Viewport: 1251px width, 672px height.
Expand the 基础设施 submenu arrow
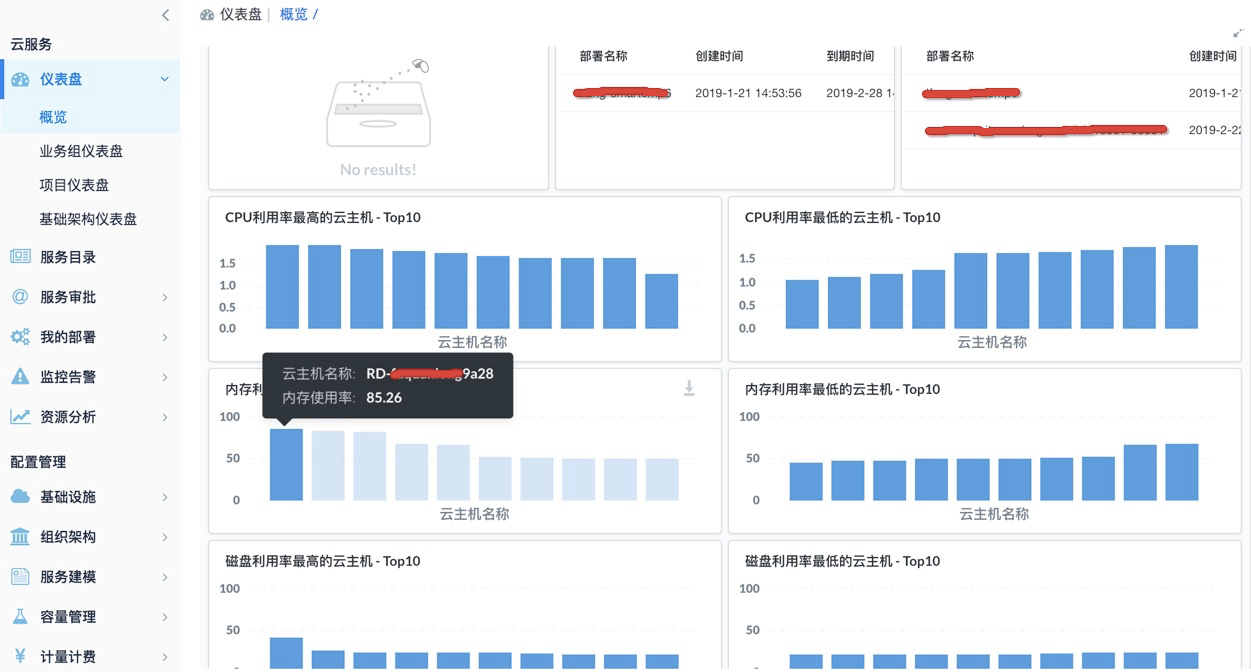165,497
